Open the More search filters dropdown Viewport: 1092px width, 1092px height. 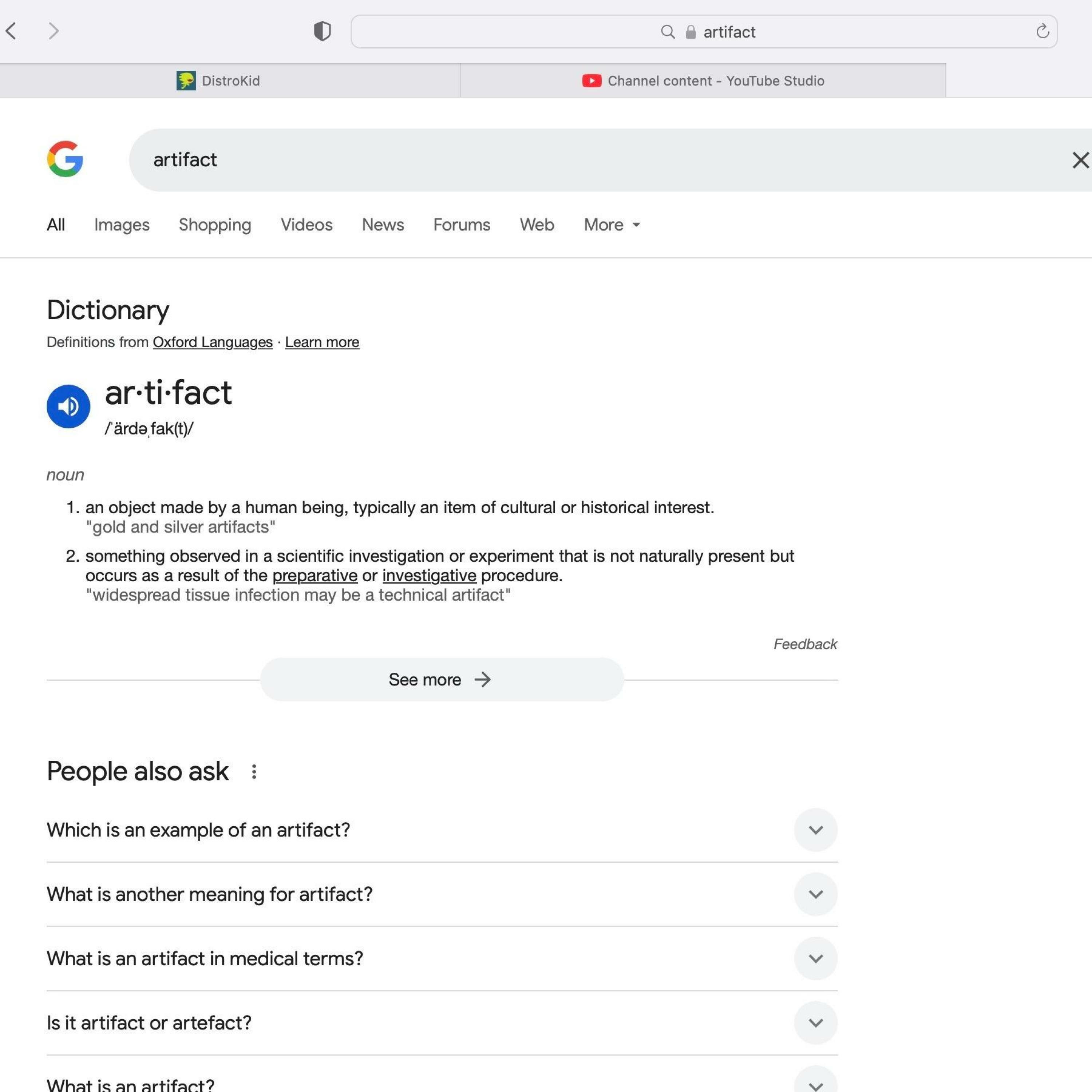(x=612, y=225)
